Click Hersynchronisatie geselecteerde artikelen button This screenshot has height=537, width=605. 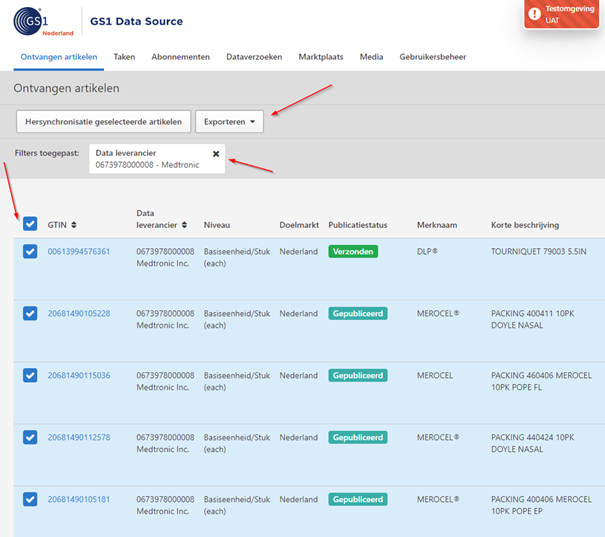103,122
